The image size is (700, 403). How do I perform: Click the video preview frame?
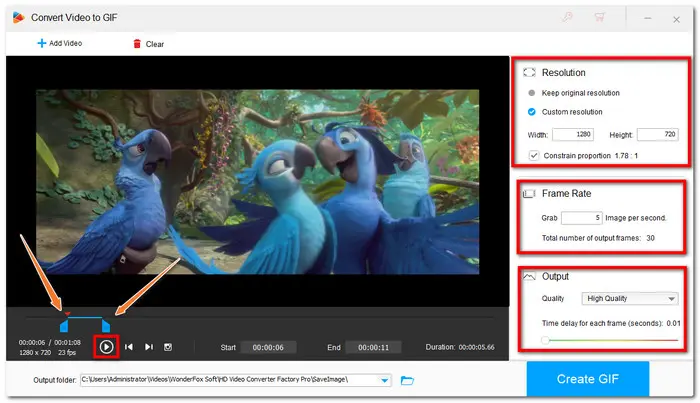(x=258, y=182)
